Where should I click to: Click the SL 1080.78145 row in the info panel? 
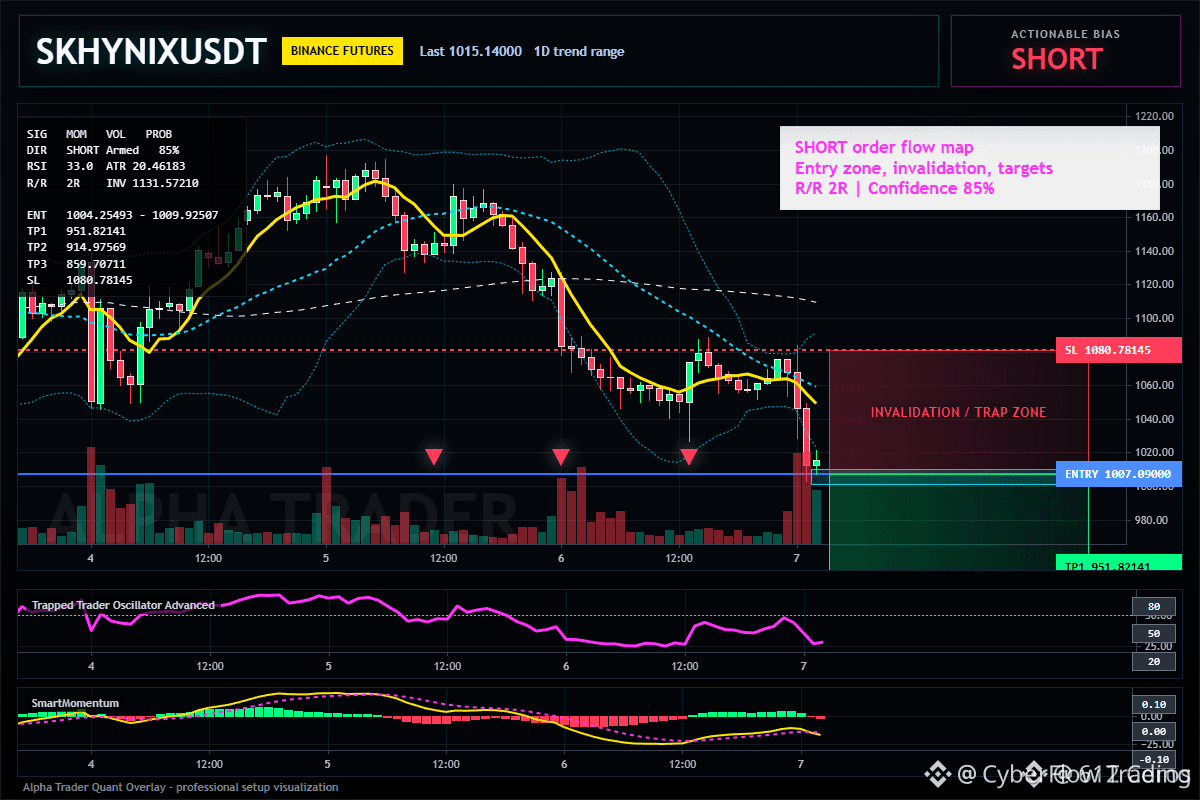(79, 280)
